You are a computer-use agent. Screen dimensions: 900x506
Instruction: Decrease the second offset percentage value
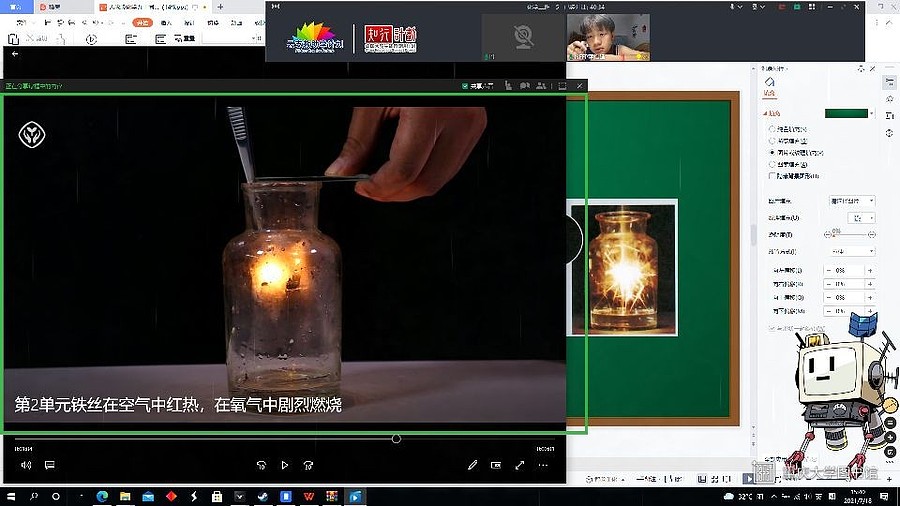click(x=828, y=284)
